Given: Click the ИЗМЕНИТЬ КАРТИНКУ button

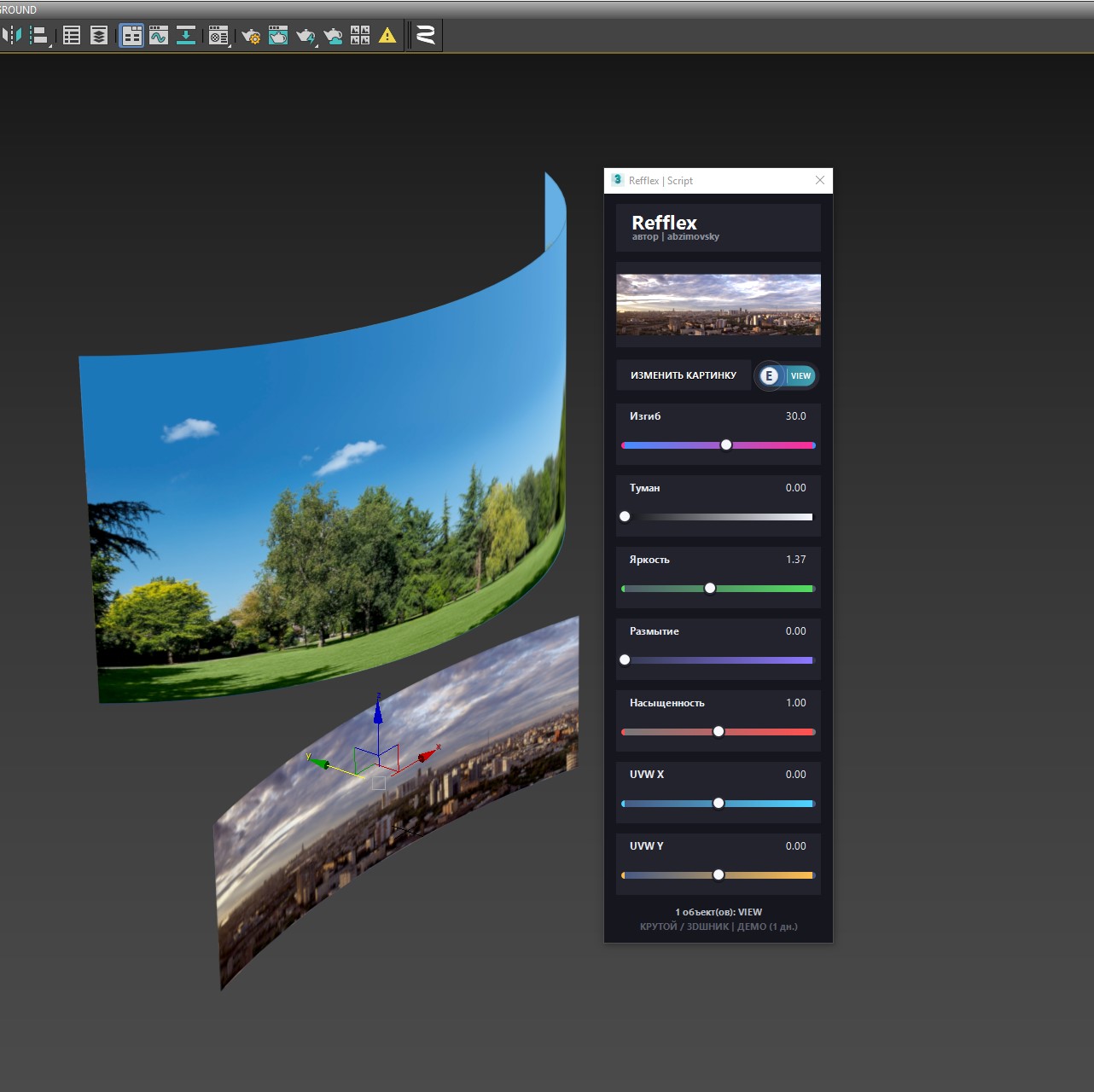Looking at the screenshot, I should pyautogui.click(x=684, y=375).
